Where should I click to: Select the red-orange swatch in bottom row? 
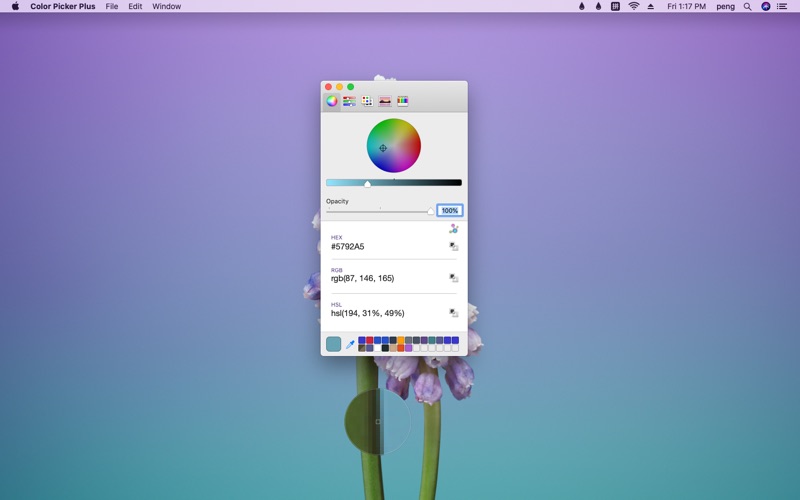(401, 348)
